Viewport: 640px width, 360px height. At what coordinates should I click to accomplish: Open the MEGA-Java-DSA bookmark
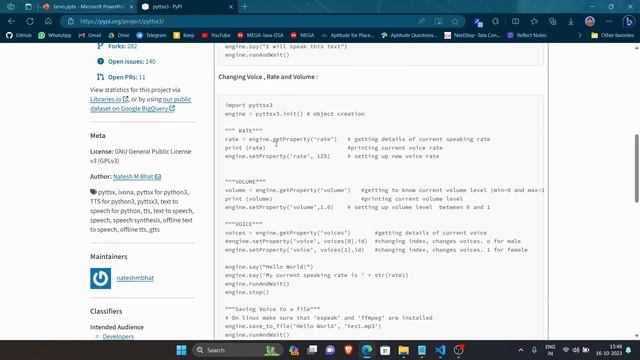[260, 35]
